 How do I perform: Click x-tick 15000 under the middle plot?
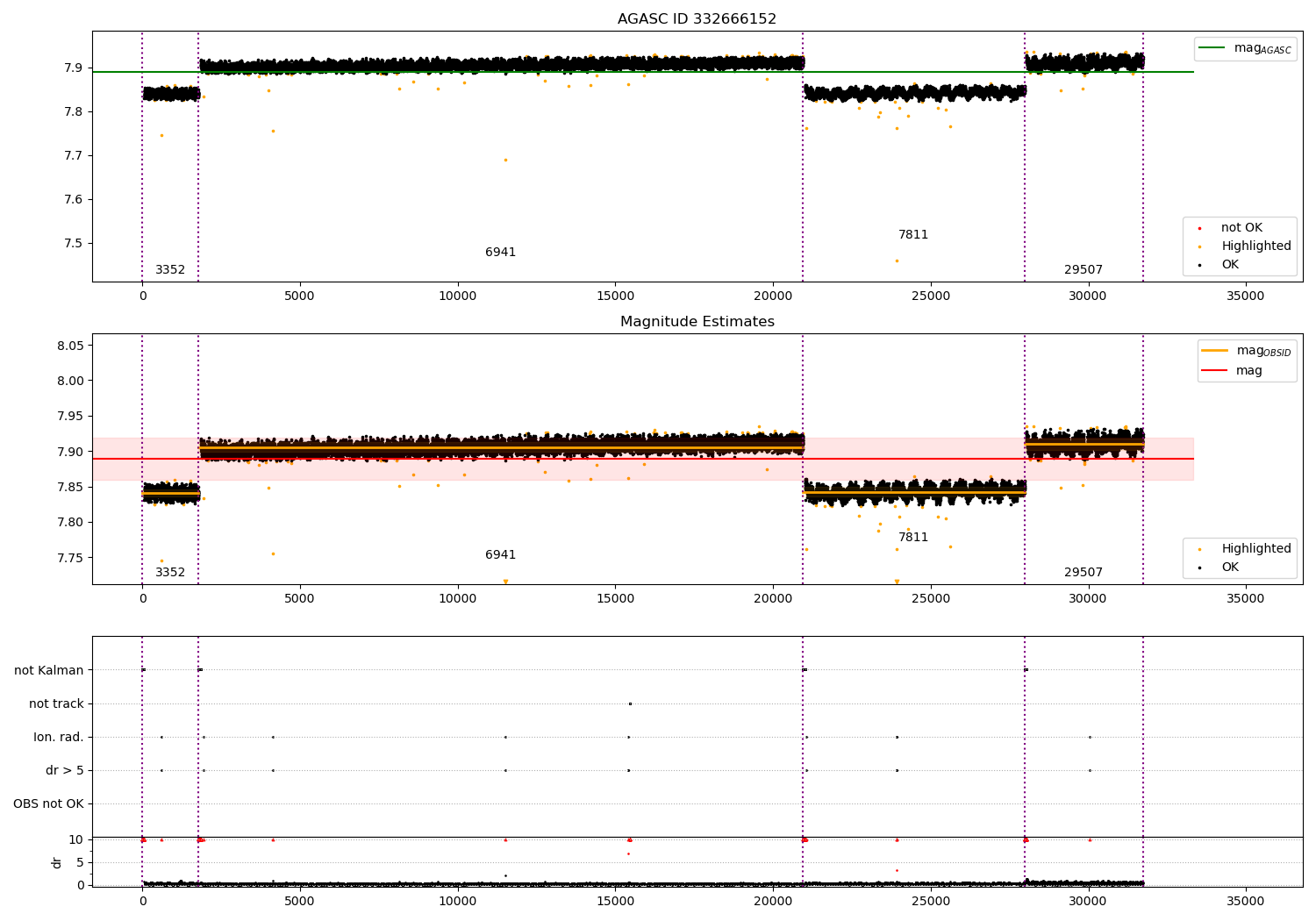coord(615,599)
